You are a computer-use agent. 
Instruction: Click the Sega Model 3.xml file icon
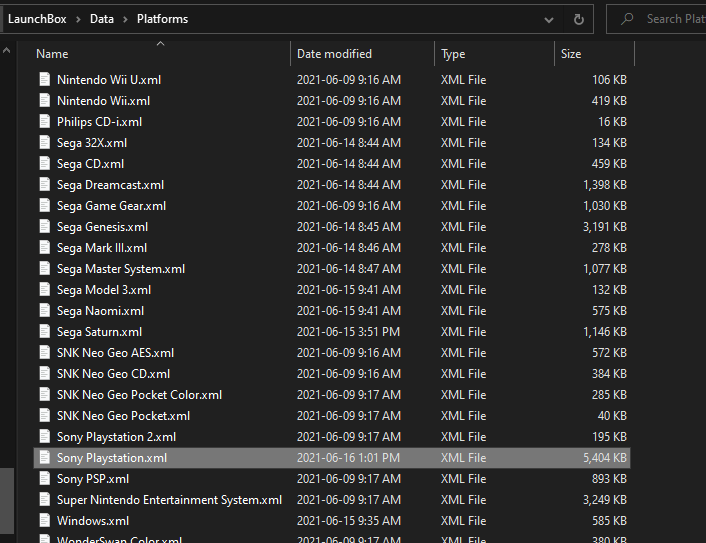(x=45, y=290)
